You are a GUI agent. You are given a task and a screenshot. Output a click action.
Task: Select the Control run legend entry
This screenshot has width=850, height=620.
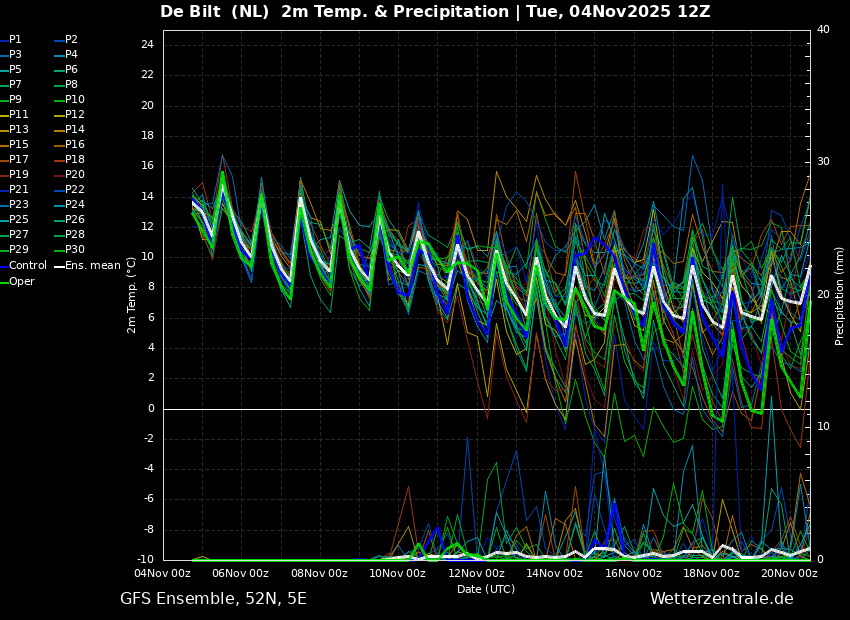tap(28, 266)
